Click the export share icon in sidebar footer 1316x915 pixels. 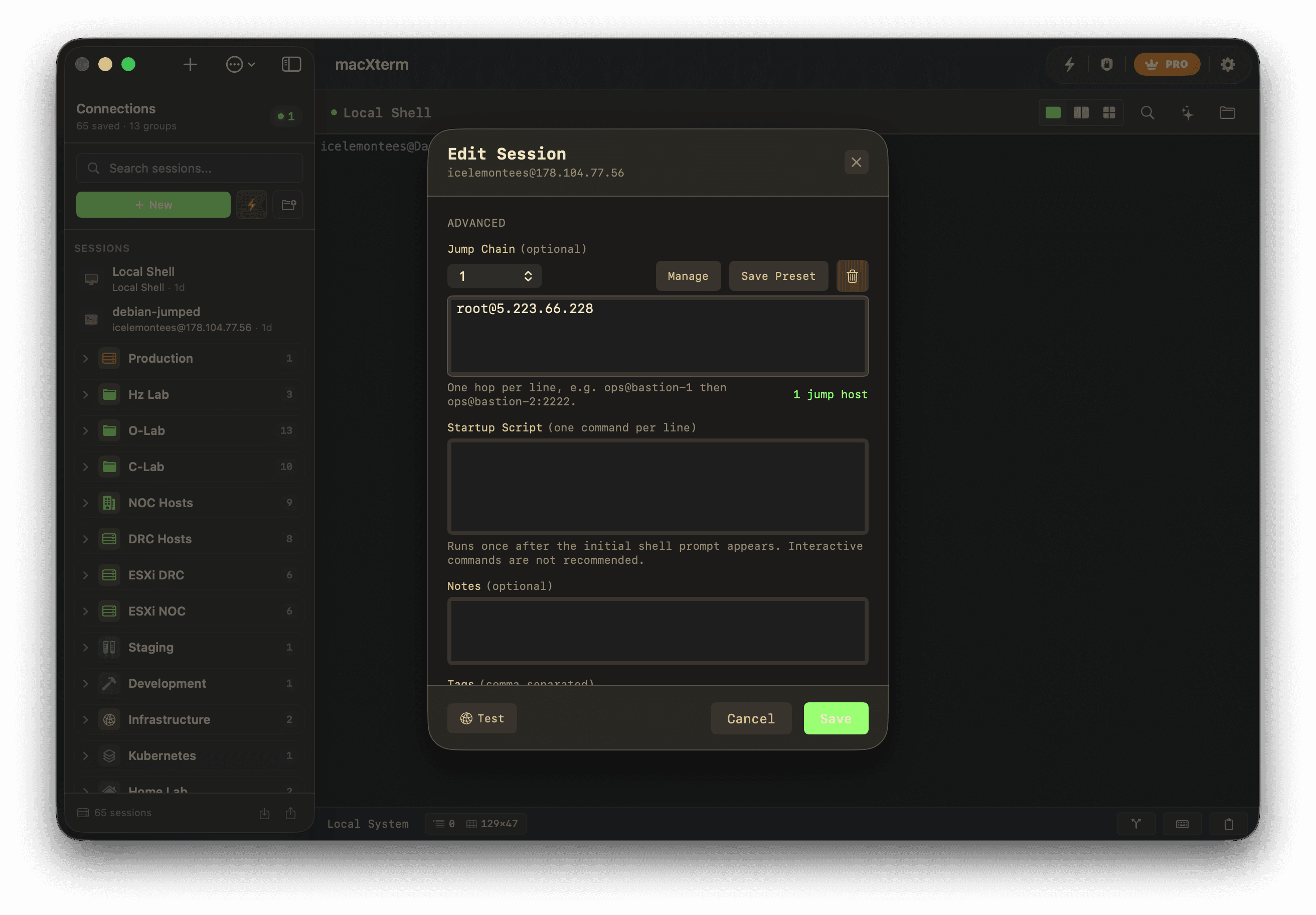point(290,814)
